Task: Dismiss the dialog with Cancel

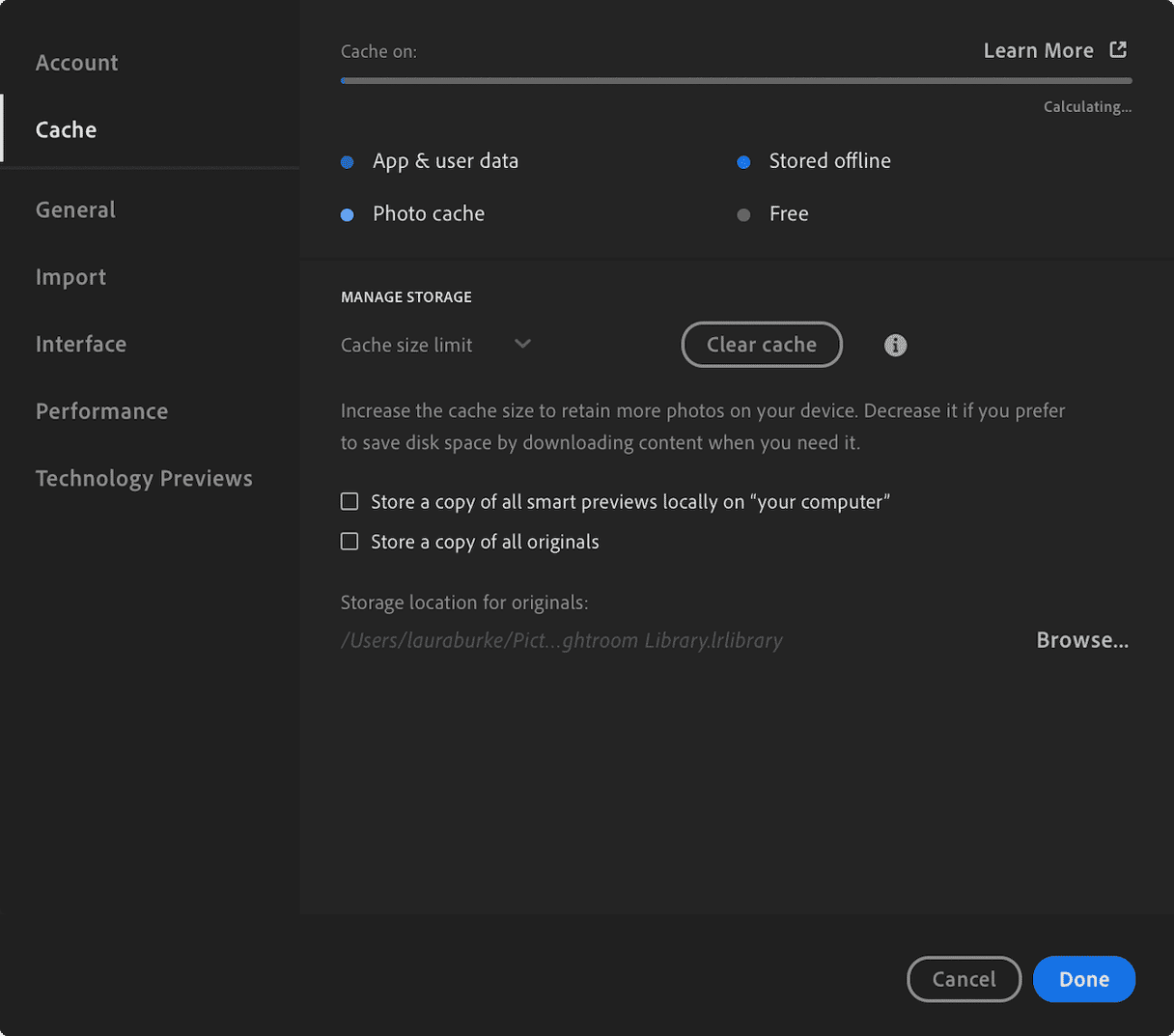Action: 964,978
